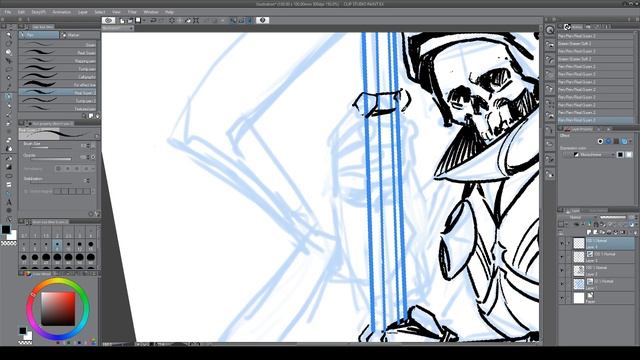Click the color wheel saturation square
640x360 pixels.
[x=58, y=309]
